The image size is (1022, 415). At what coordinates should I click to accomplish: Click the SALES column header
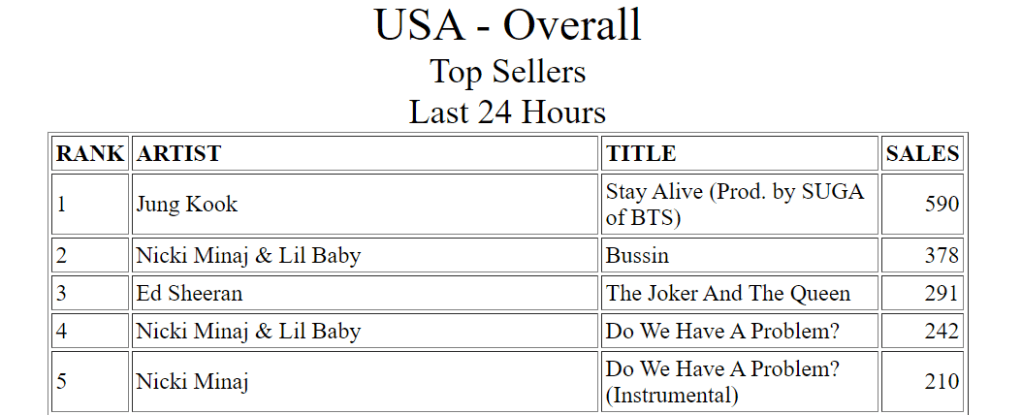click(x=922, y=154)
